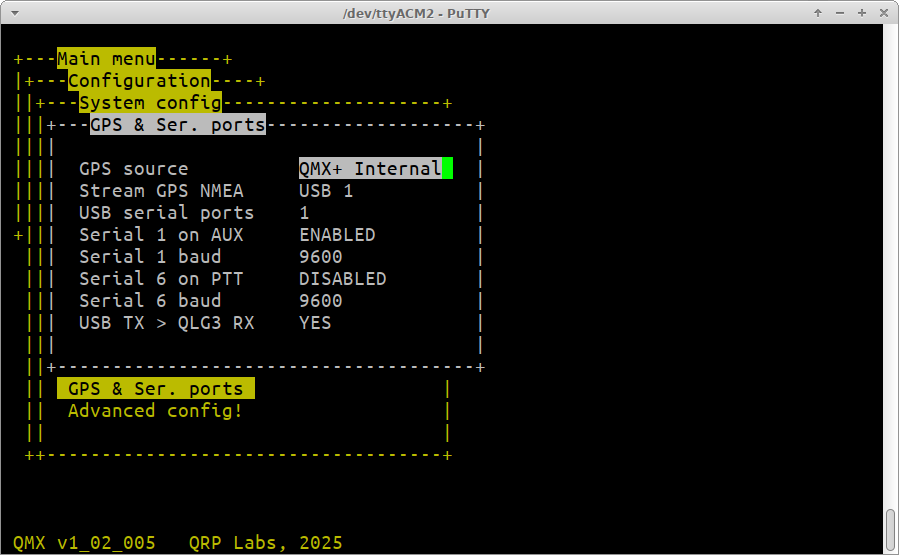Screen dimensions: 899x555
Task: Click the Configuration menu header
Action: [x=139, y=81]
